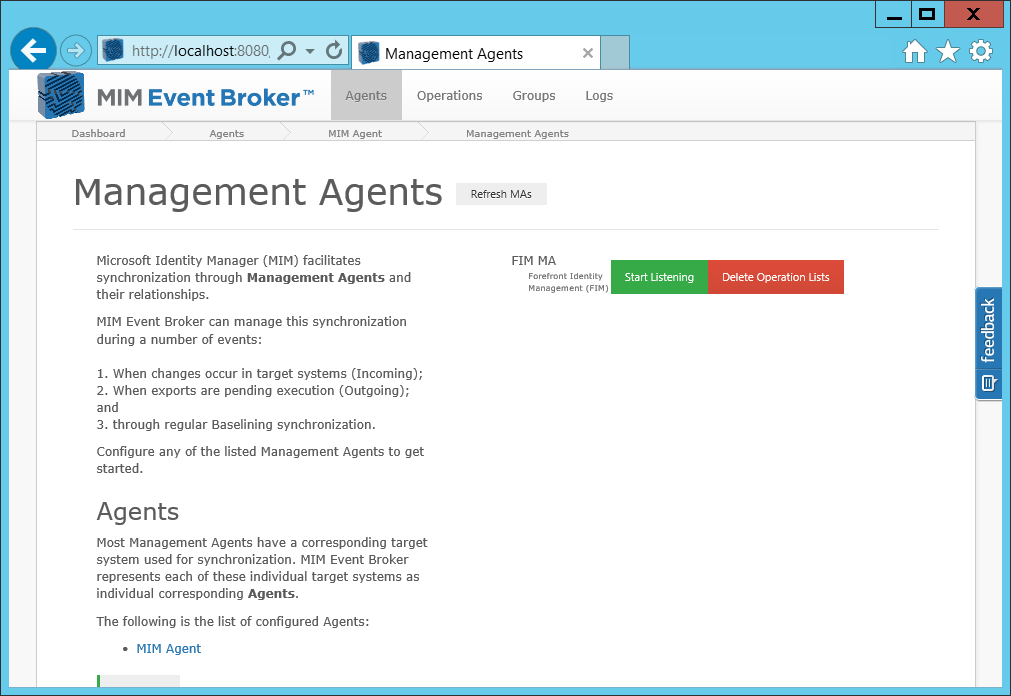Open the Agents navigation menu

(366, 95)
